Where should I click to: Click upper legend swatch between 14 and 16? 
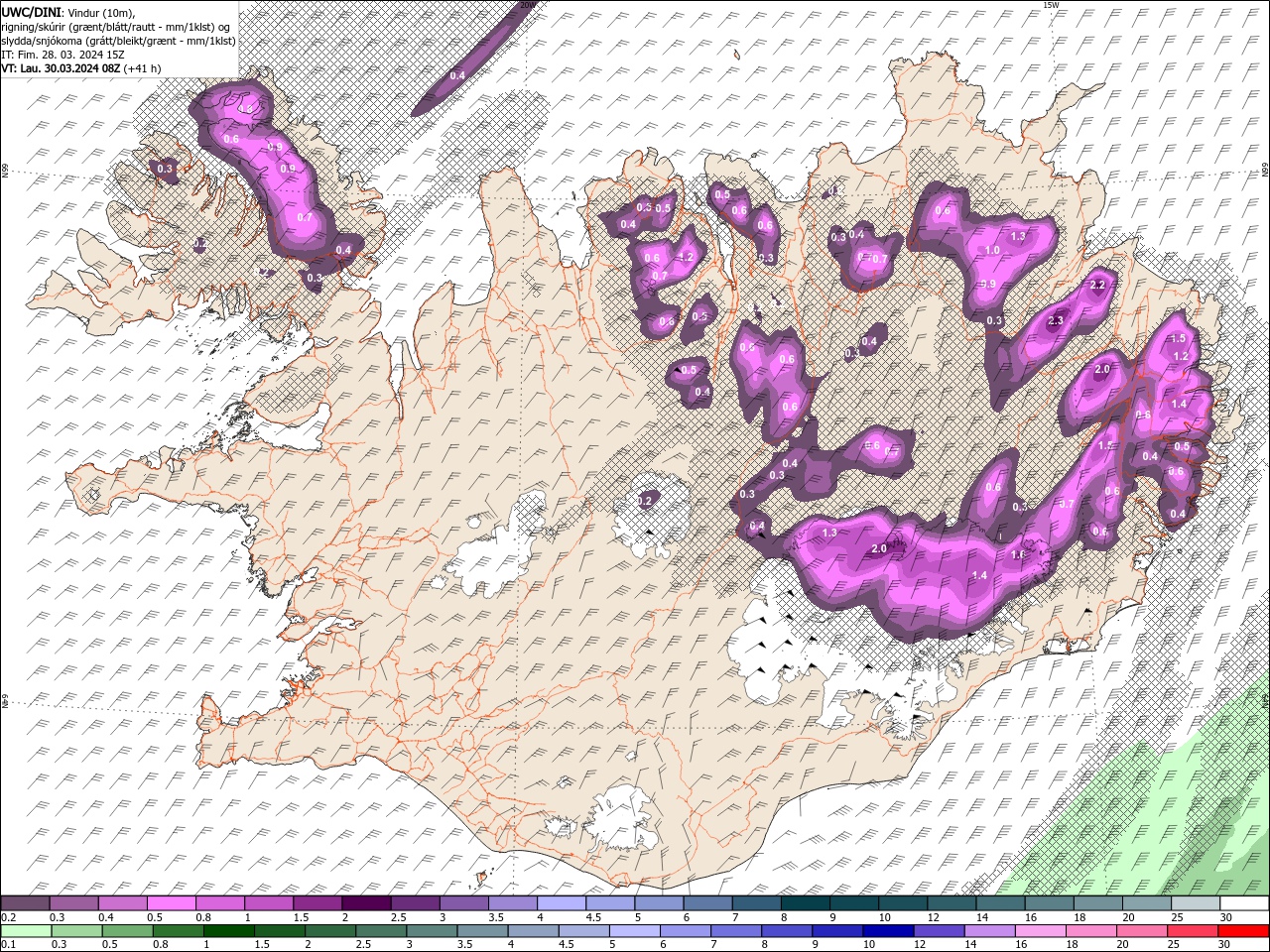[1001, 903]
